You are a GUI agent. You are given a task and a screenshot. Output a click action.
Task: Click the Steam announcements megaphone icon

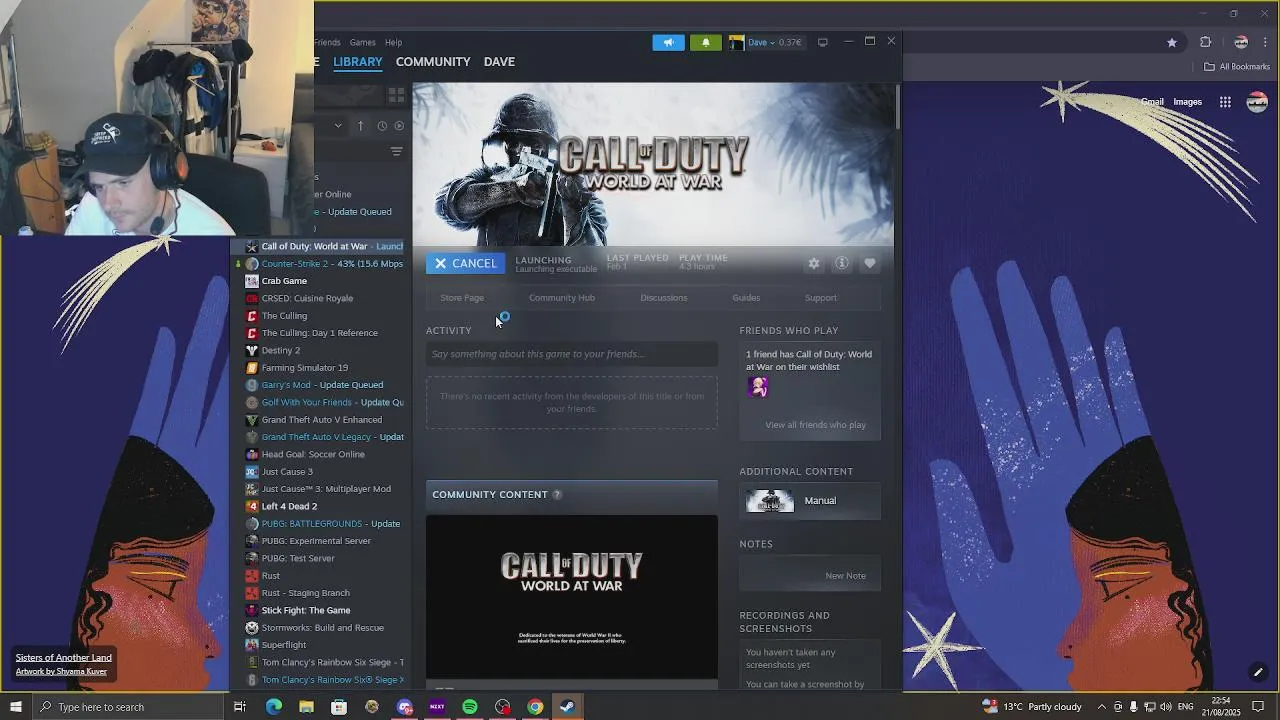pyautogui.click(x=668, y=42)
